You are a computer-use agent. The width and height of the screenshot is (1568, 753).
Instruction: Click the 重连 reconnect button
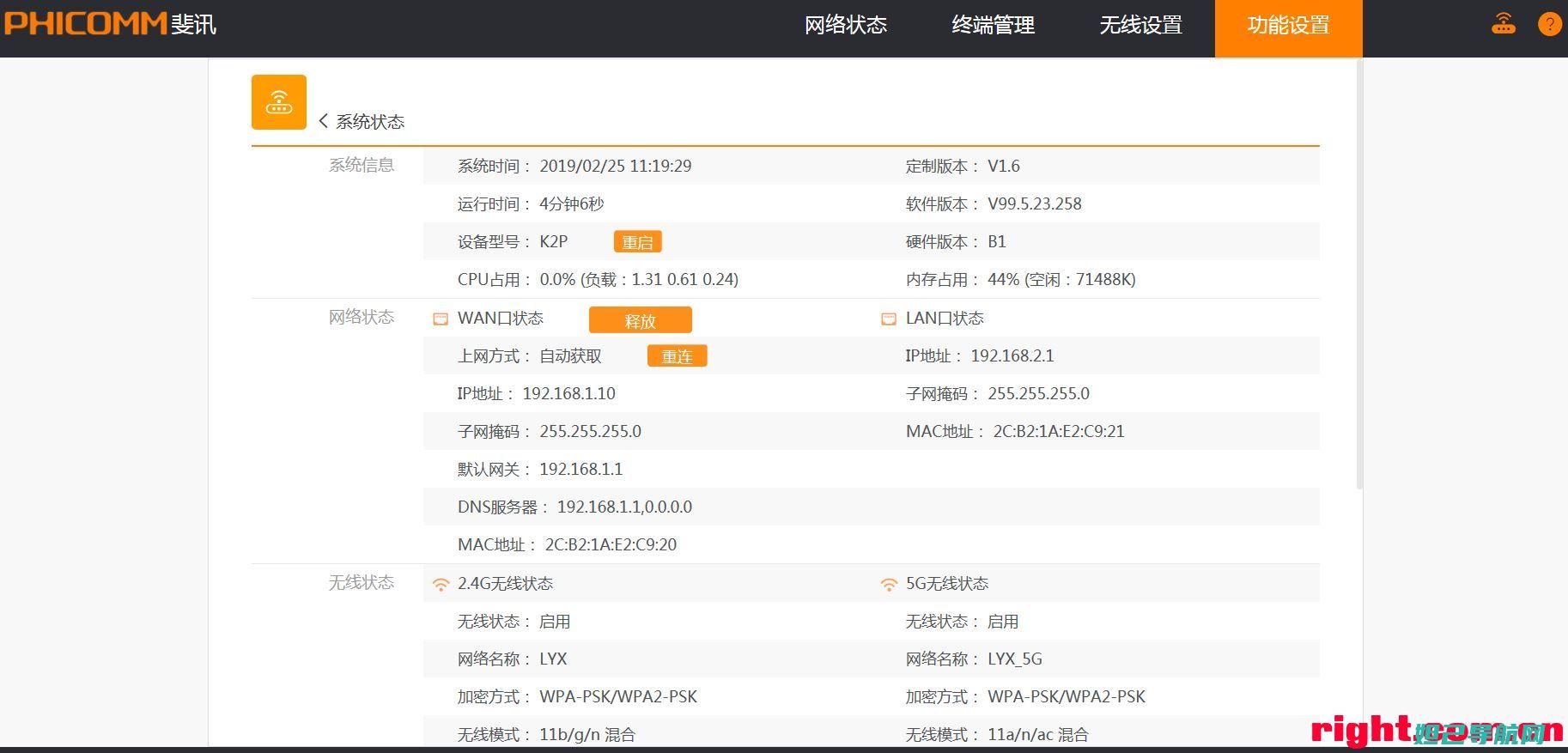677,355
